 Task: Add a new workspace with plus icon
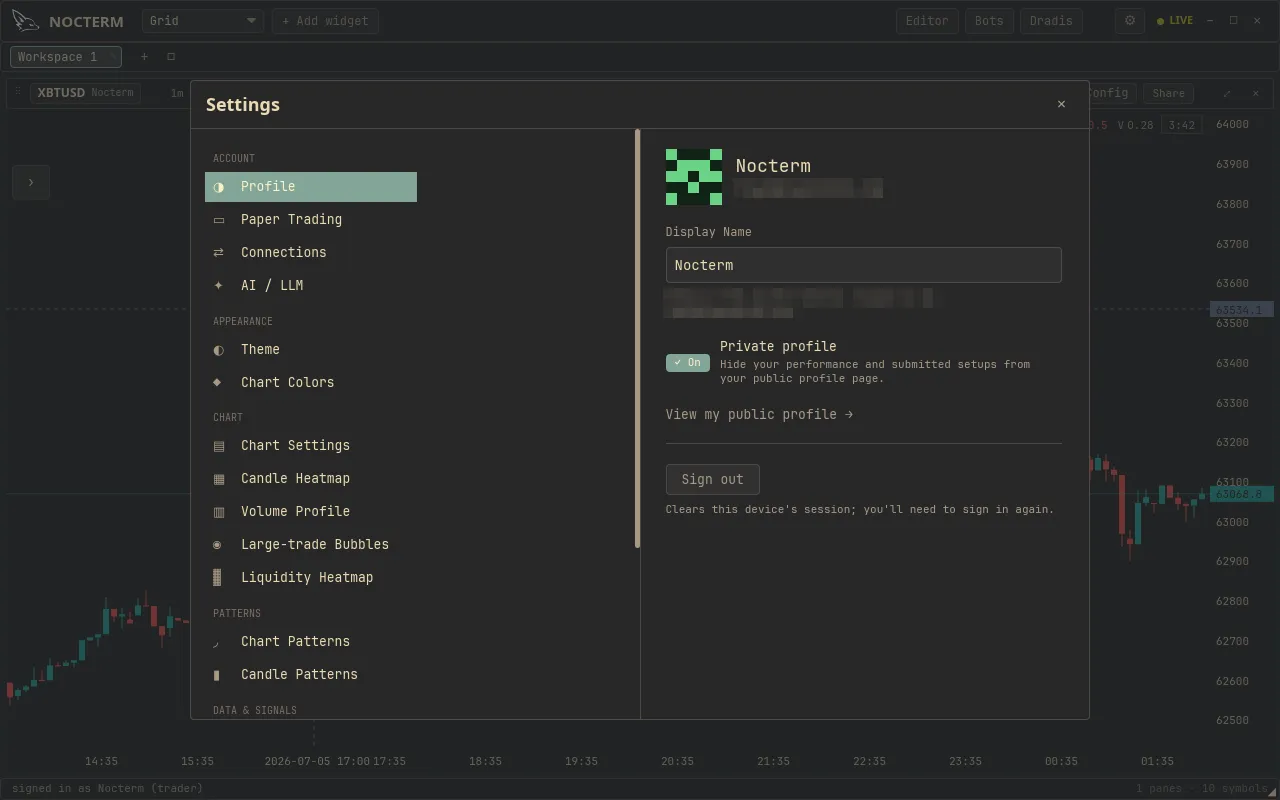pos(144,57)
